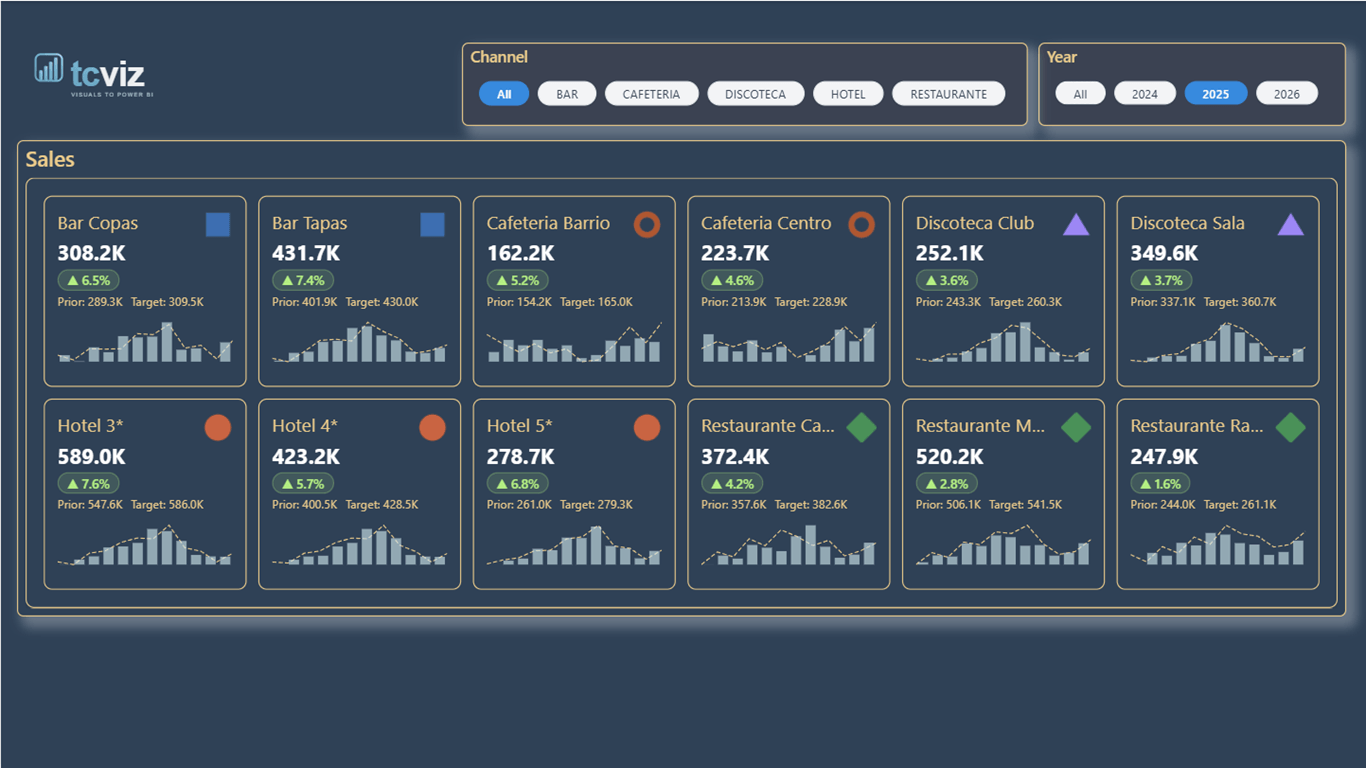Screen dimensions: 1366x768
Task: Open the Discoteca Sala monthly sales chart
Action: click(x=1218, y=342)
